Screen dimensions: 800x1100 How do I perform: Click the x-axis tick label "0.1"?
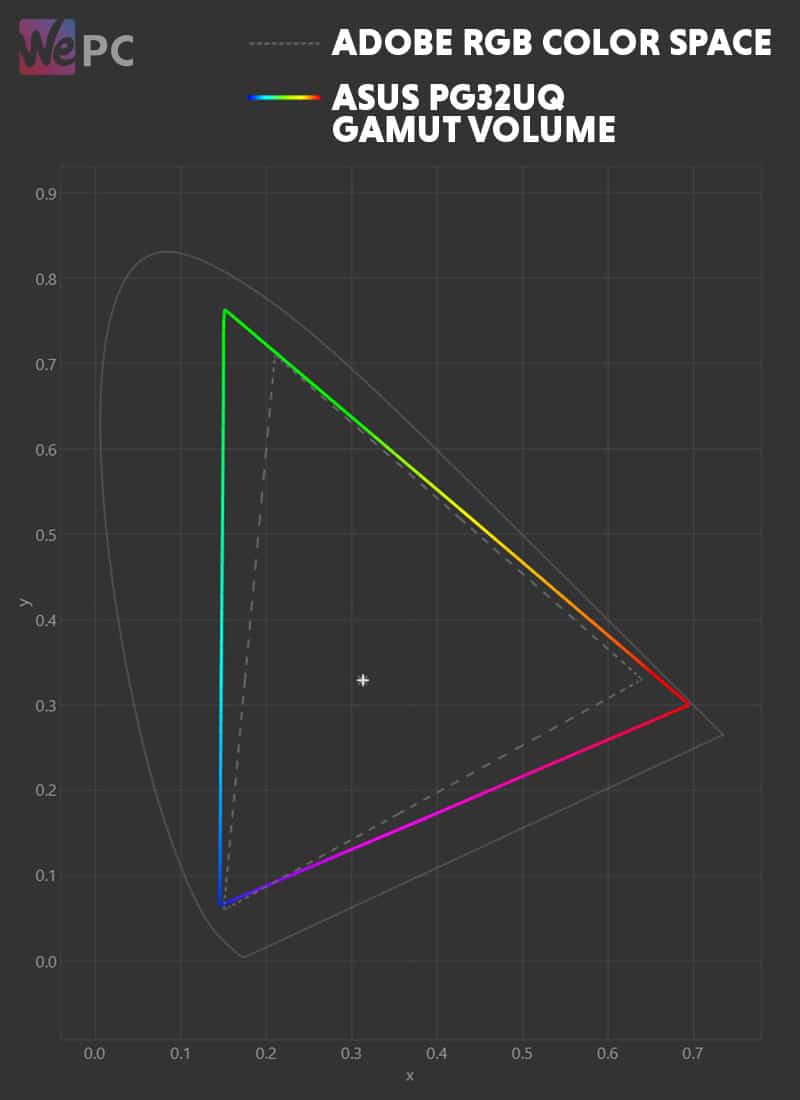click(180, 1054)
